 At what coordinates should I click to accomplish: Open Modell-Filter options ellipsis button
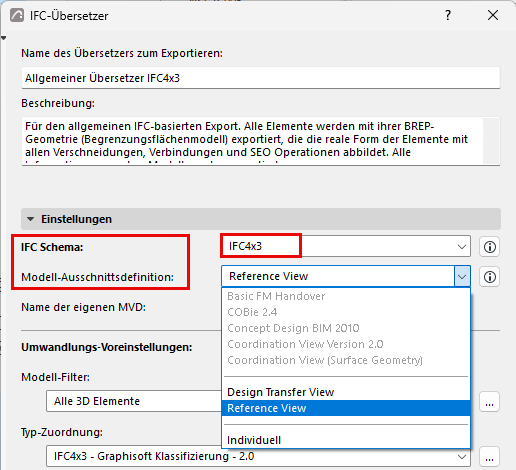pyautogui.click(x=489, y=402)
